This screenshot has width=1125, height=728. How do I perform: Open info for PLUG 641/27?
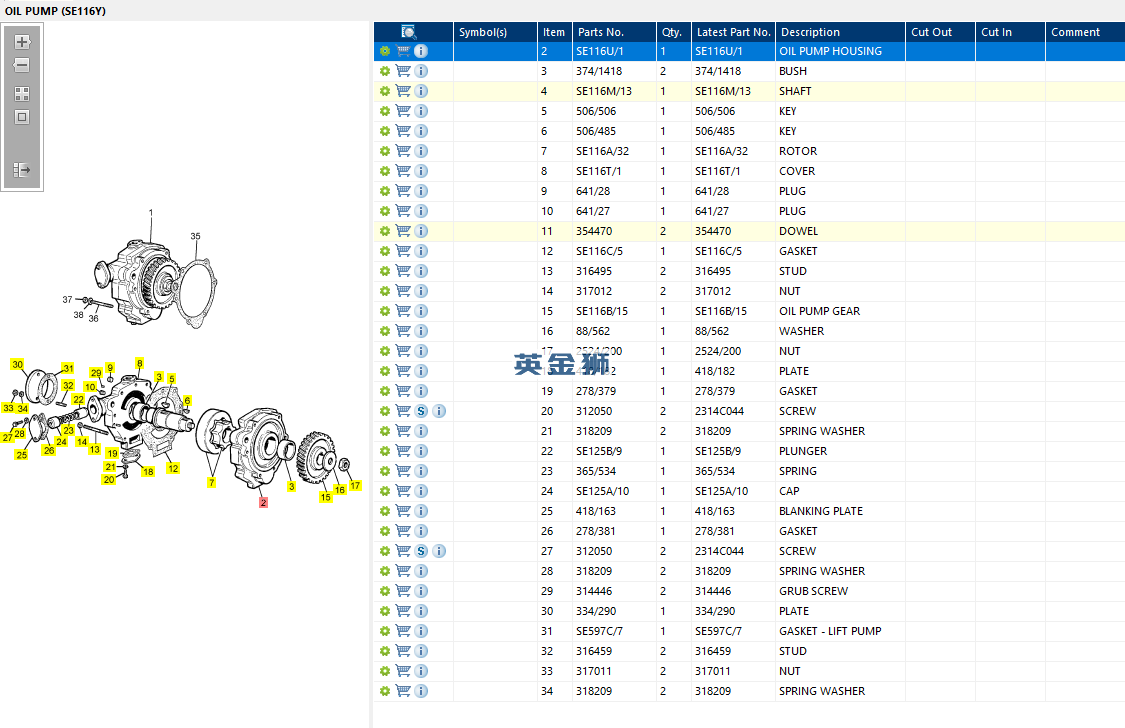coord(421,211)
